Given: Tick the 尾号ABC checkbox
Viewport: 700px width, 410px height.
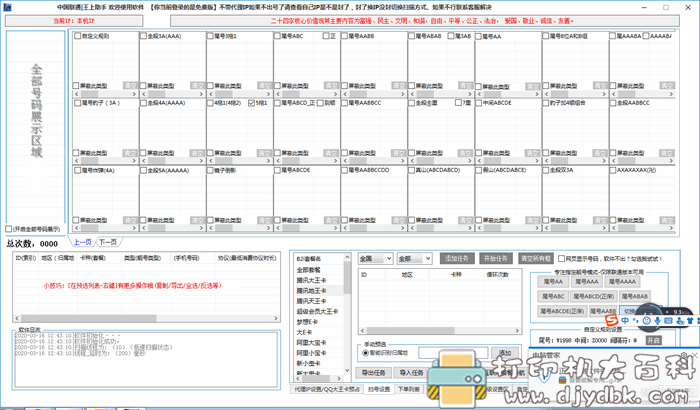Looking at the screenshot, I should 277,36.
